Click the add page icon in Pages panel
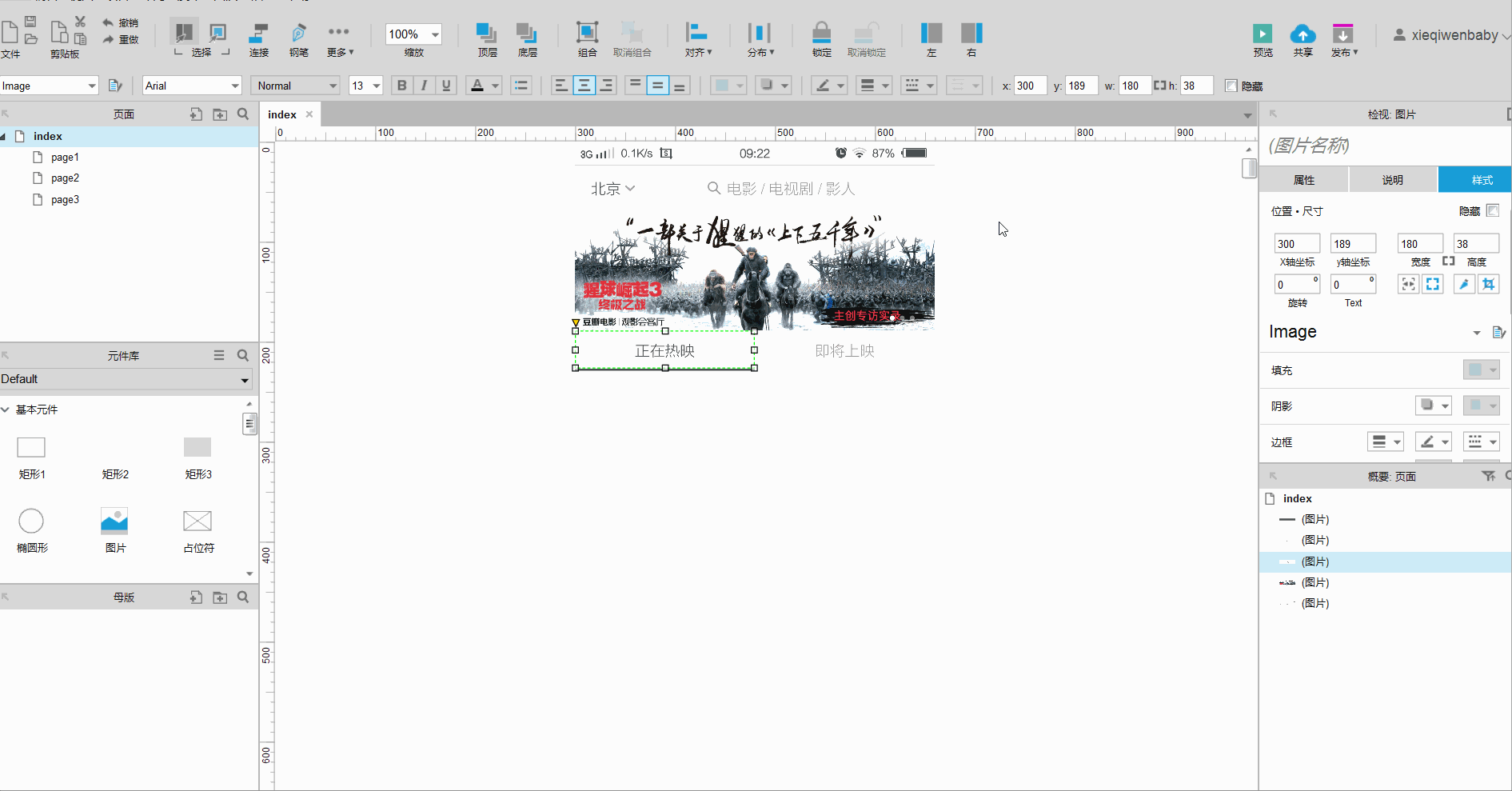The height and width of the screenshot is (791, 1512). 196,114
